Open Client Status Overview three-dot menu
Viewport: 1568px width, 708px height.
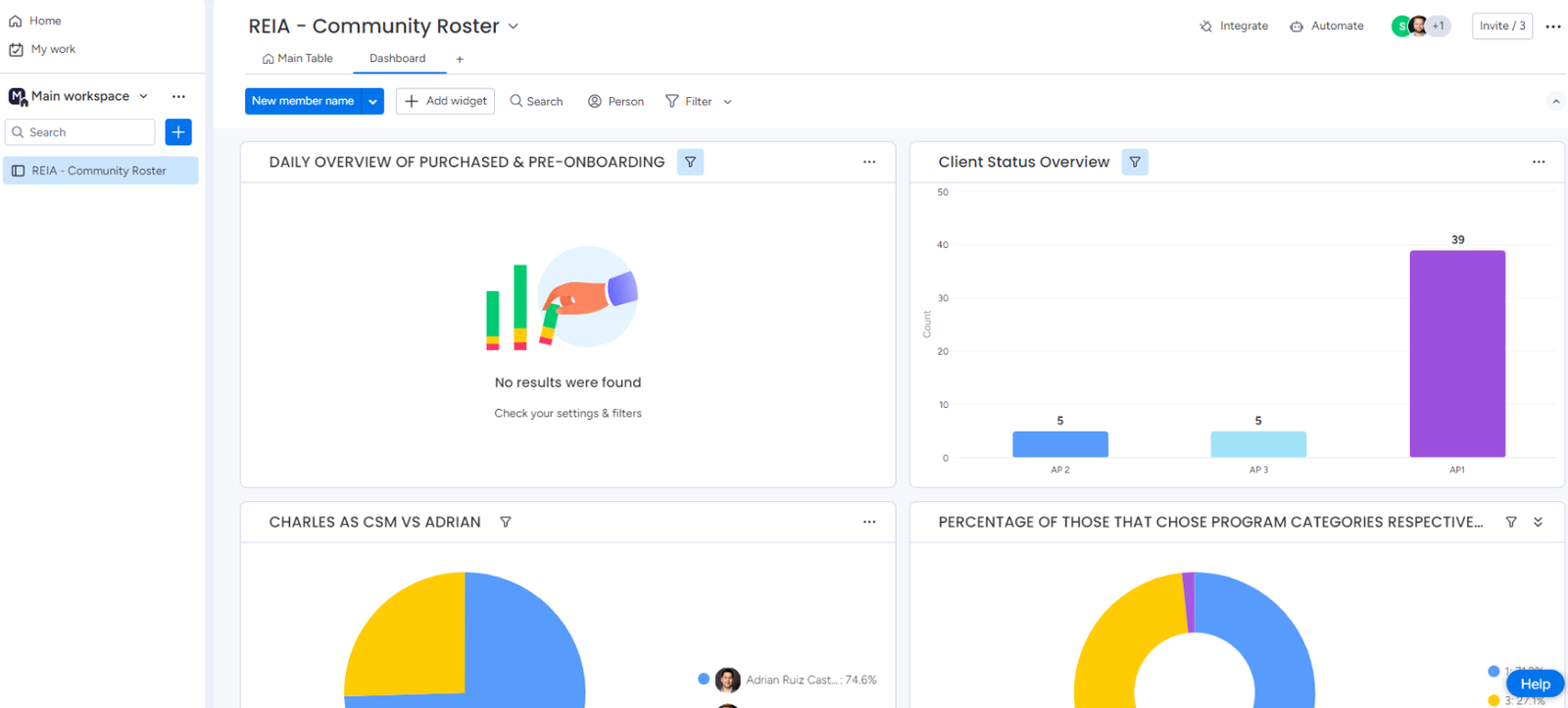click(x=1539, y=162)
